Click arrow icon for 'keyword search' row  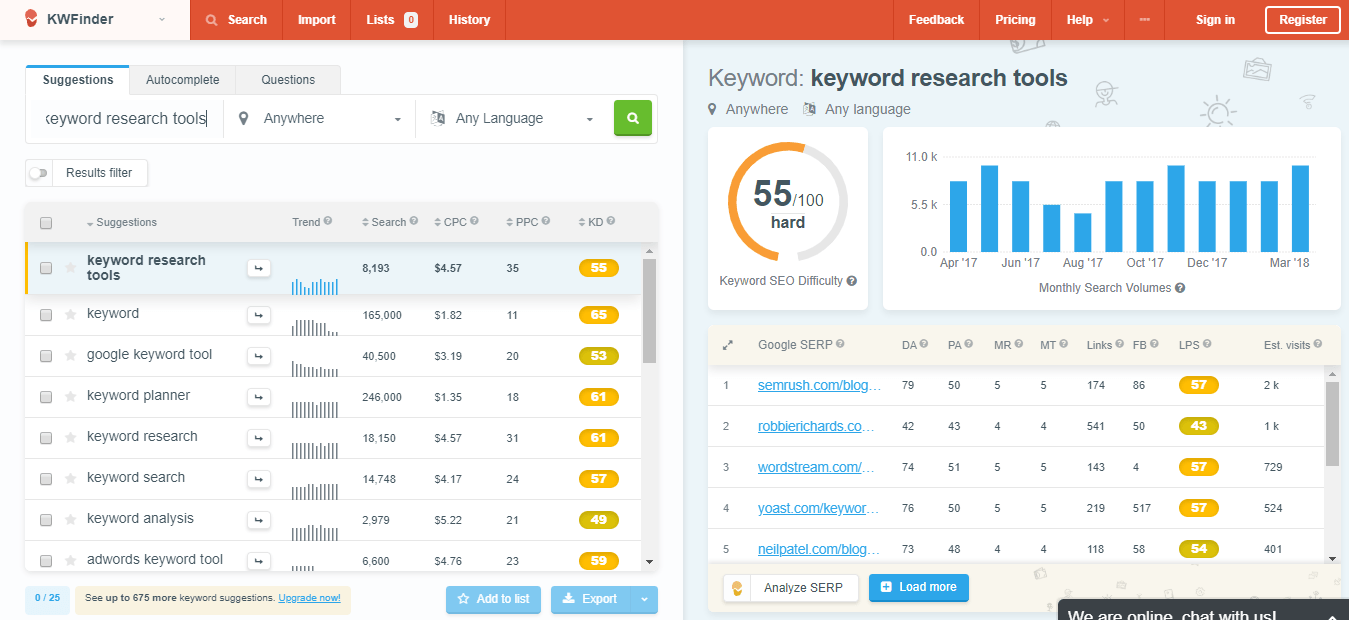tap(259, 479)
